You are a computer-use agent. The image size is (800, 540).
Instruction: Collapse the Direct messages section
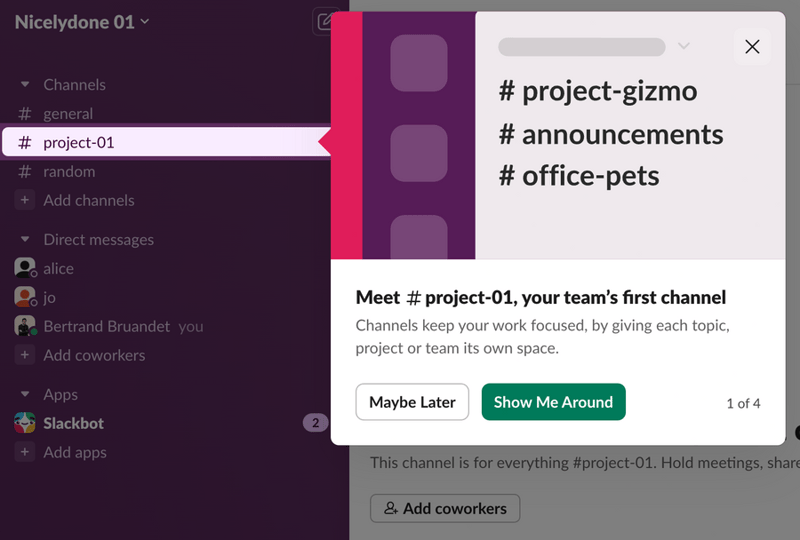click(x=25, y=239)
